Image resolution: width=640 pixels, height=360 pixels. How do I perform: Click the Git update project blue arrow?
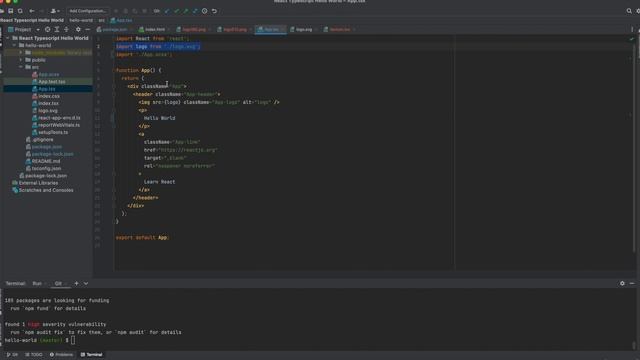[167, 11]
